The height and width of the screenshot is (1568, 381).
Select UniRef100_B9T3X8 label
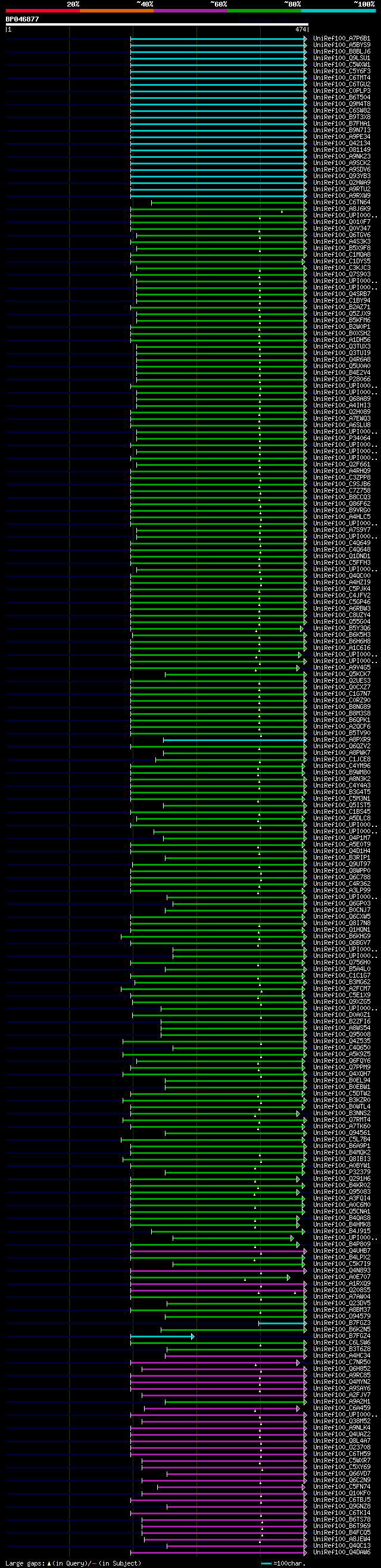point(342,117)
